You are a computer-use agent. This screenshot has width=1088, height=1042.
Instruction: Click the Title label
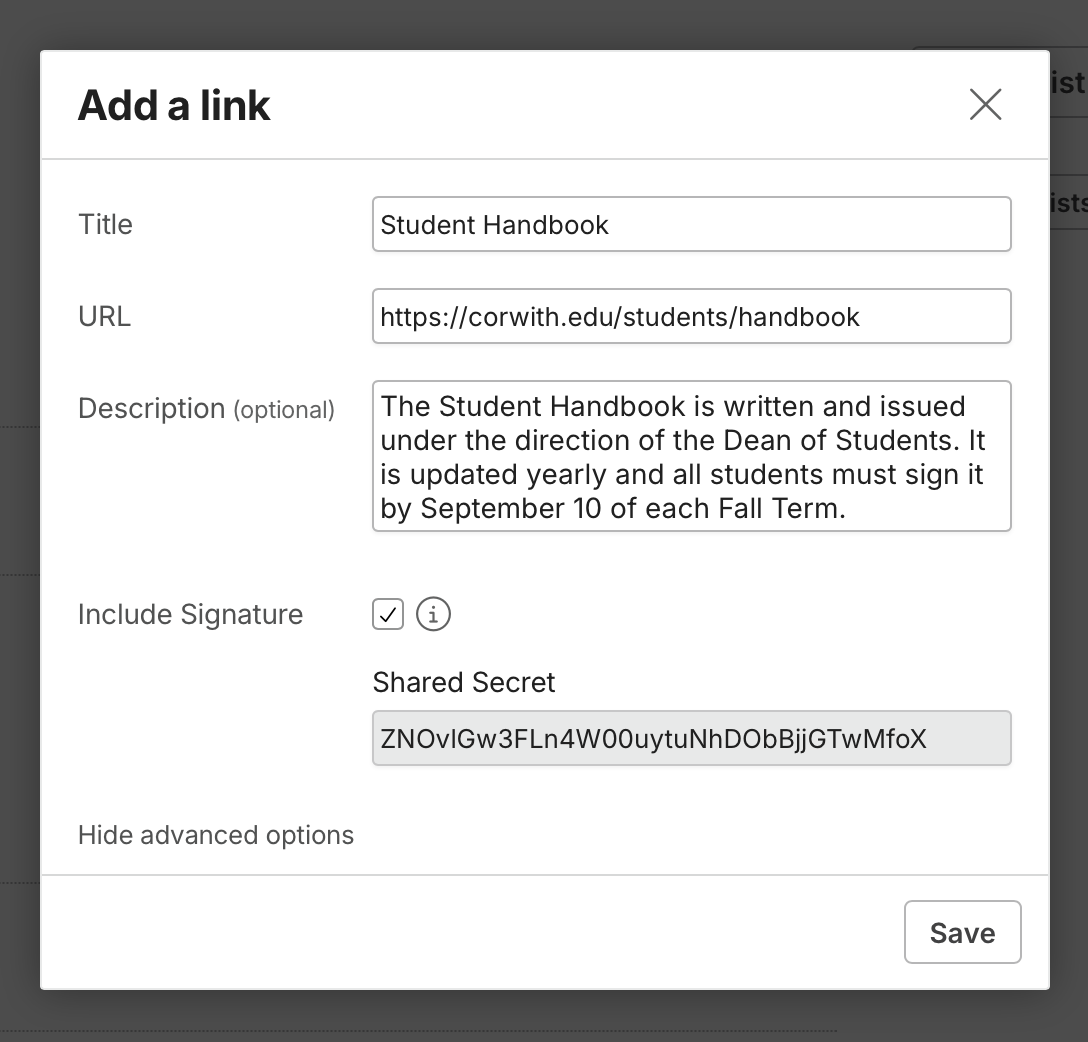pyautogui.click(x=105, y=225)
